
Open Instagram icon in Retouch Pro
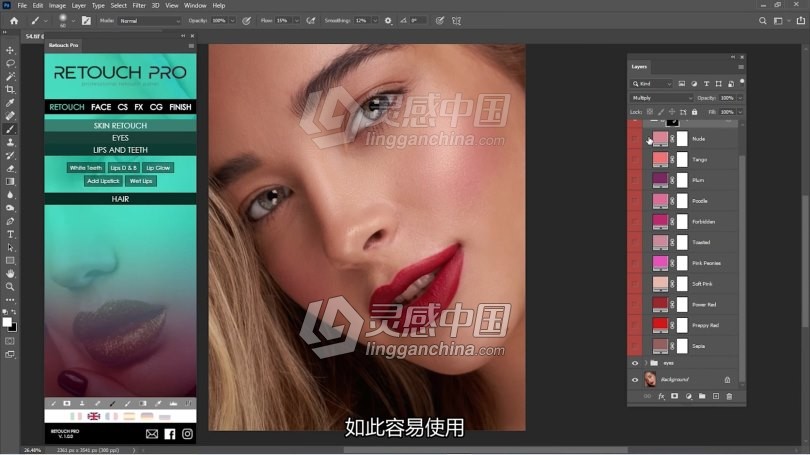coord(187,434)
